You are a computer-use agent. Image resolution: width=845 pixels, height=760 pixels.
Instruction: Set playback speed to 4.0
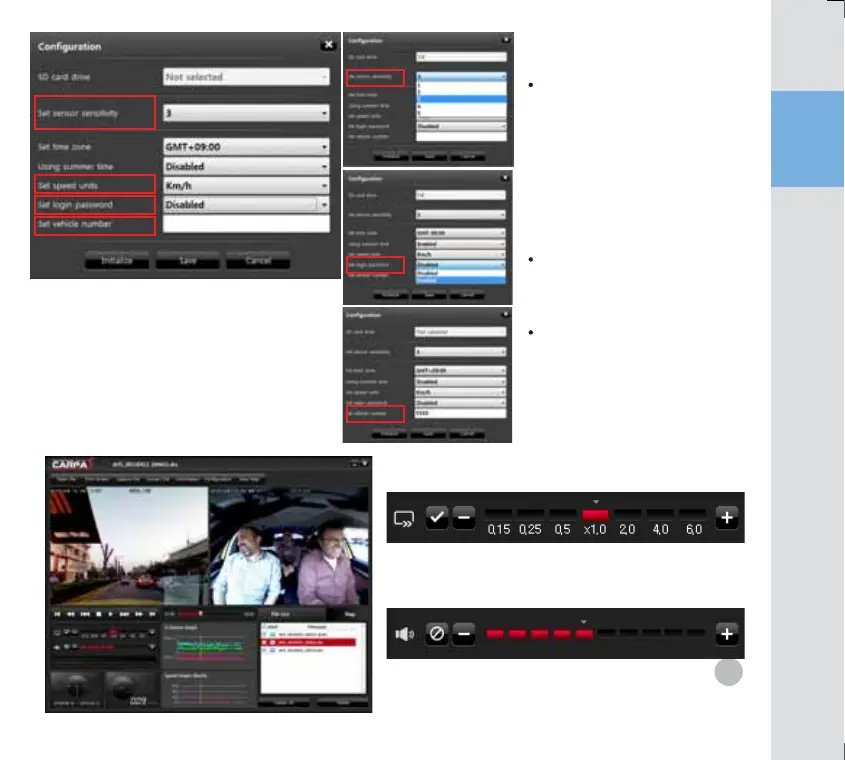pos(660,522)
